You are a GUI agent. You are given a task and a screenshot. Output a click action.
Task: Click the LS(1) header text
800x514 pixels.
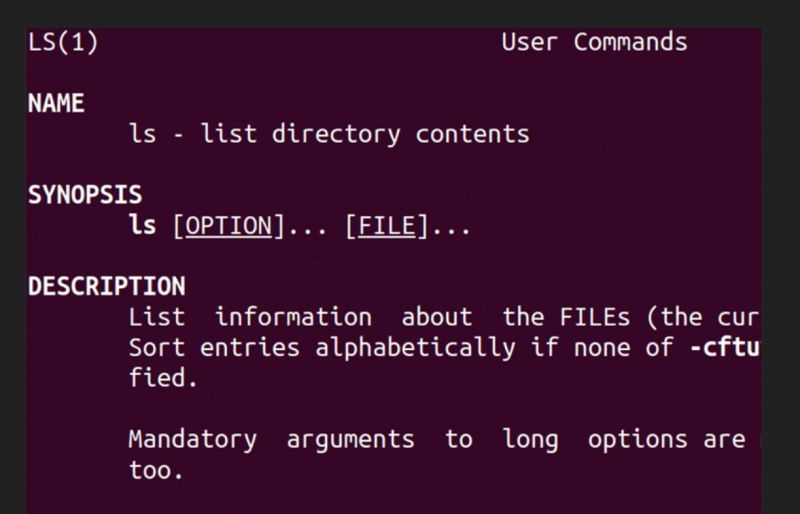[64, 42]
